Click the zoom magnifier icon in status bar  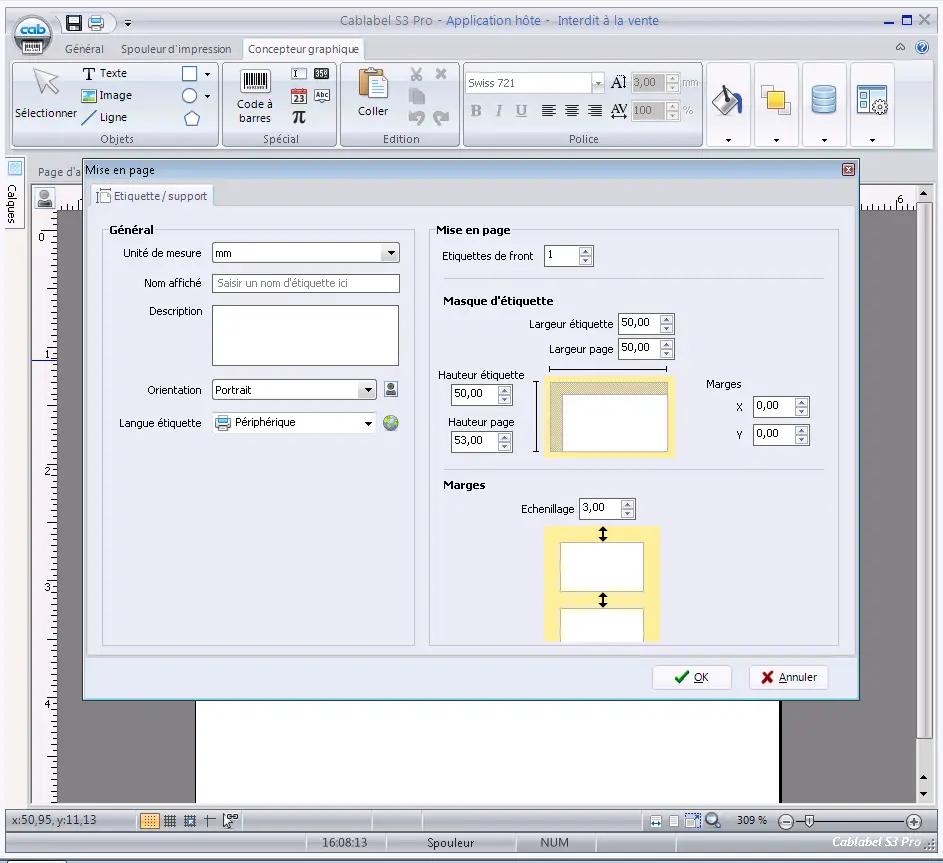click(713, 820)
